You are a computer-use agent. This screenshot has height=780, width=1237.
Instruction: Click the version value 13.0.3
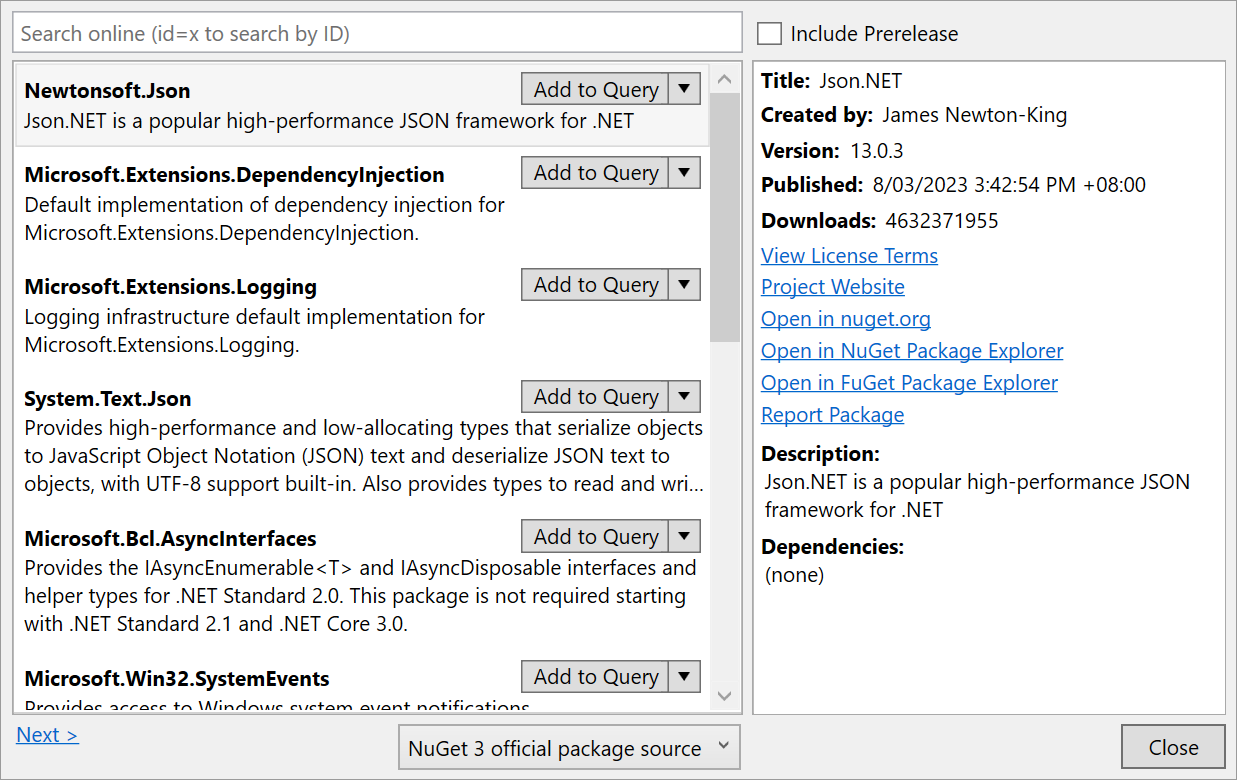tap(875, 151)
